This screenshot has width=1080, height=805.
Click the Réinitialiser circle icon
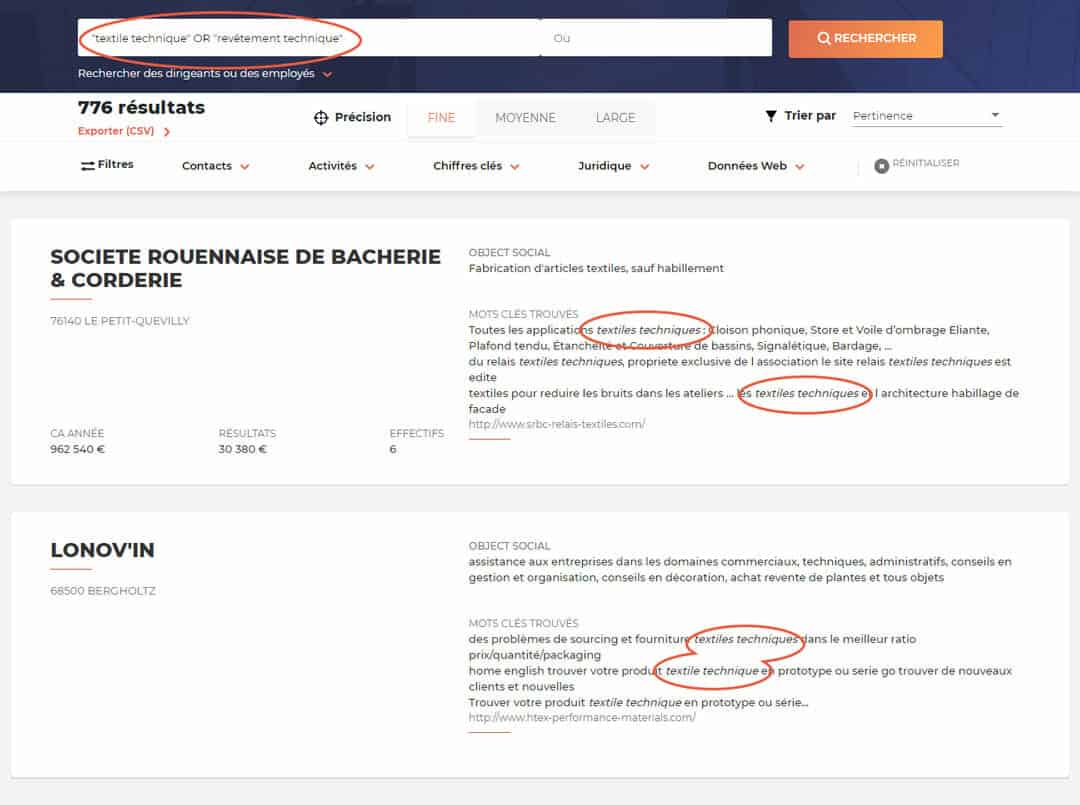pyautogui.click(x=881, y=166)
